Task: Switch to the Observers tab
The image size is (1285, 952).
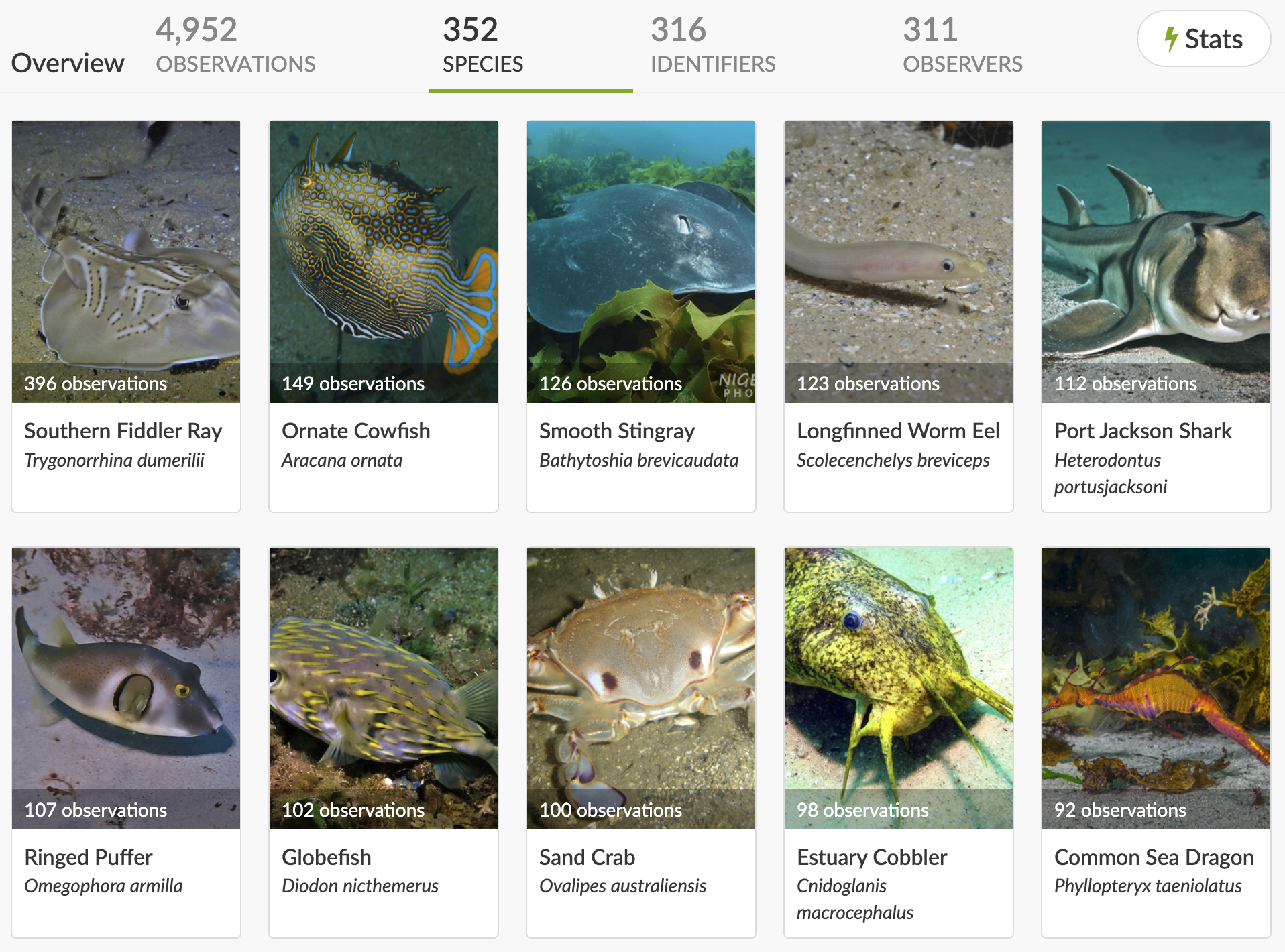Action: pyautogui.click(x=962, y=46)
